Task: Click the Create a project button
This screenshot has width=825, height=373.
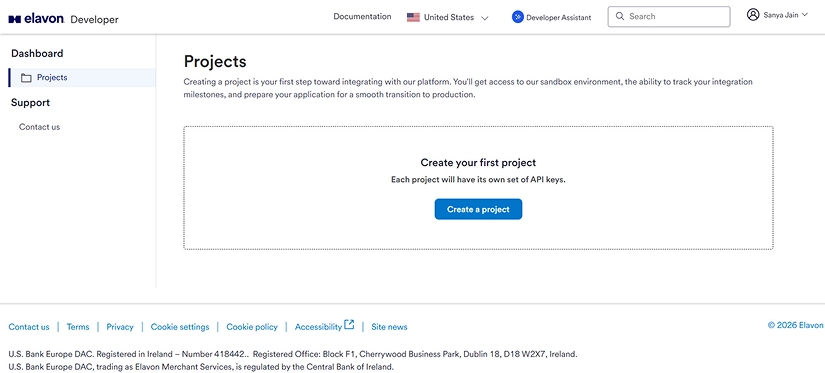Action: [x=478, y=209]
